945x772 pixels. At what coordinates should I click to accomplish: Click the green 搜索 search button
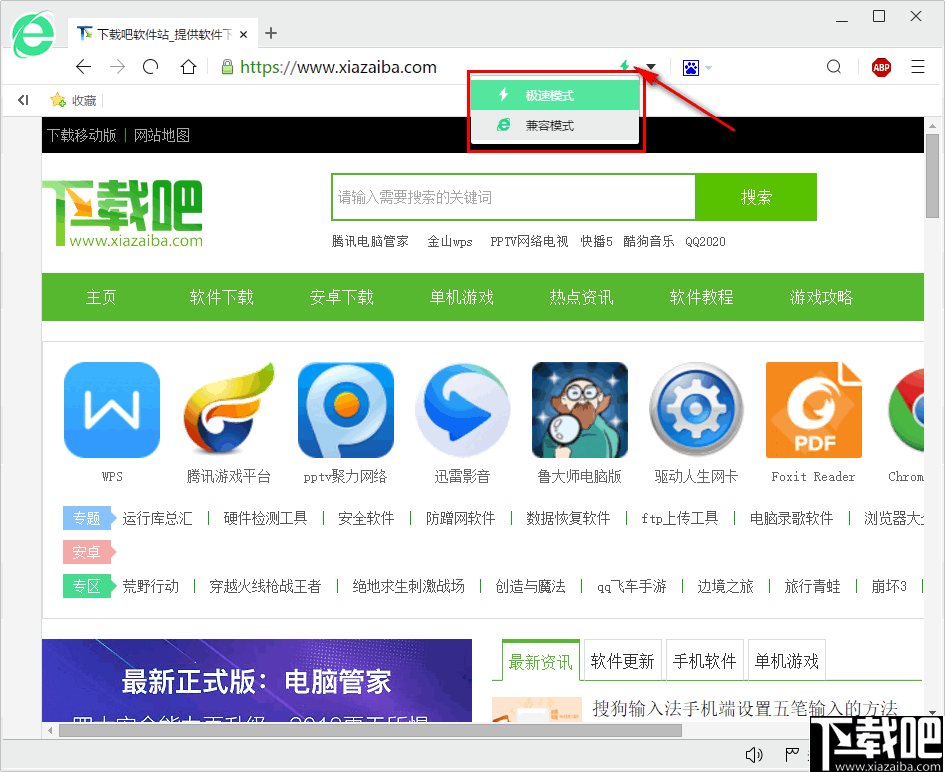[x=756, y=197]
